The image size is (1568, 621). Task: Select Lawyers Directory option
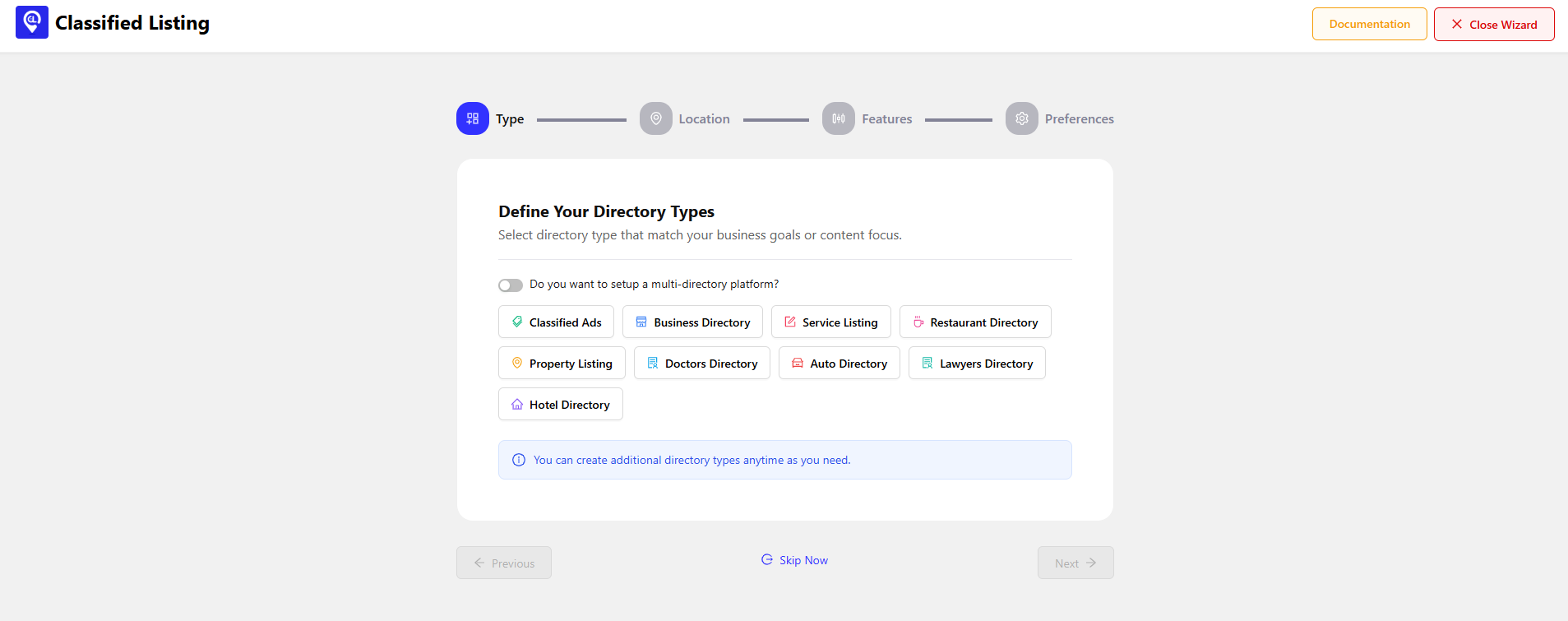[977, 363]
